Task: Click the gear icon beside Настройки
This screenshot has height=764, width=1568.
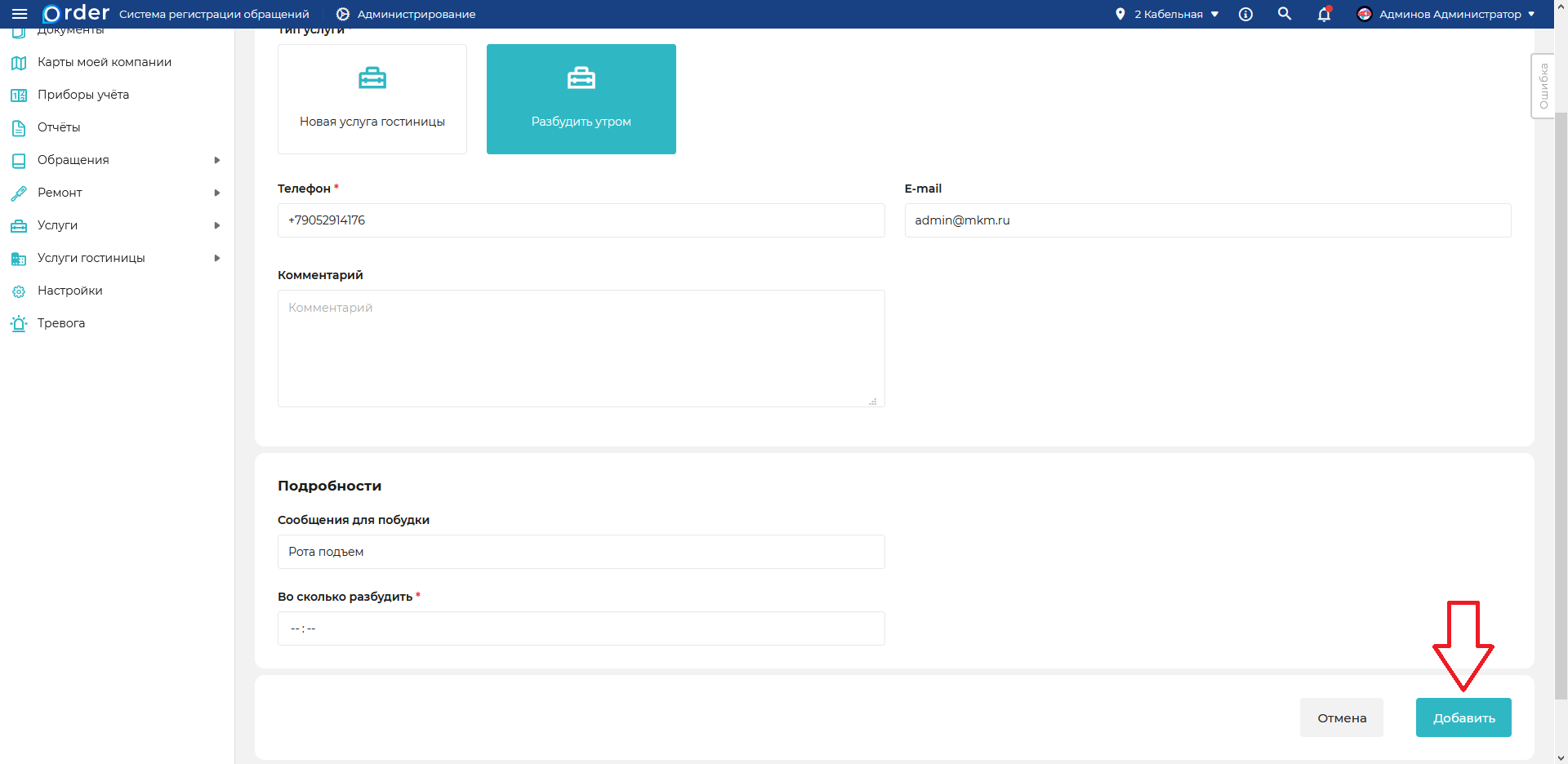Action: [19, 291]
